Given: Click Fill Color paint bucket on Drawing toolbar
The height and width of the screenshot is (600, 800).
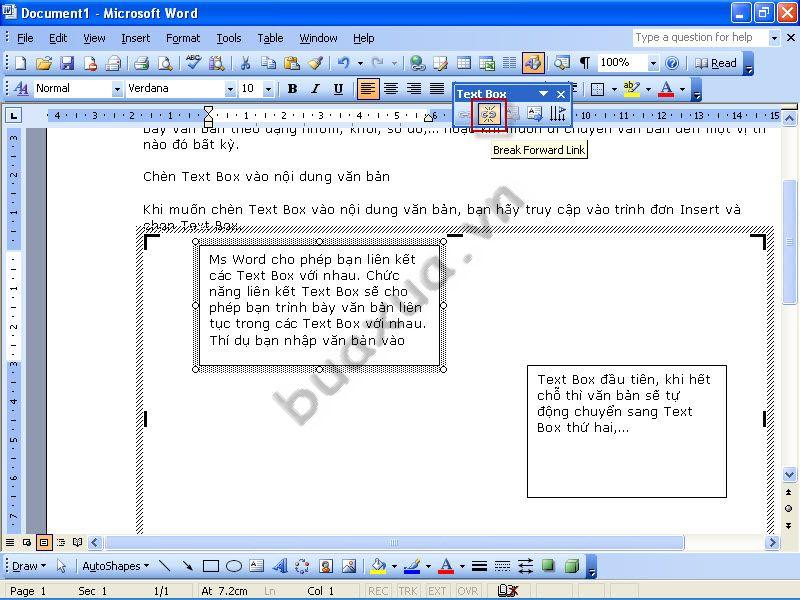Looking at the screenshot, I should point(379,566).
